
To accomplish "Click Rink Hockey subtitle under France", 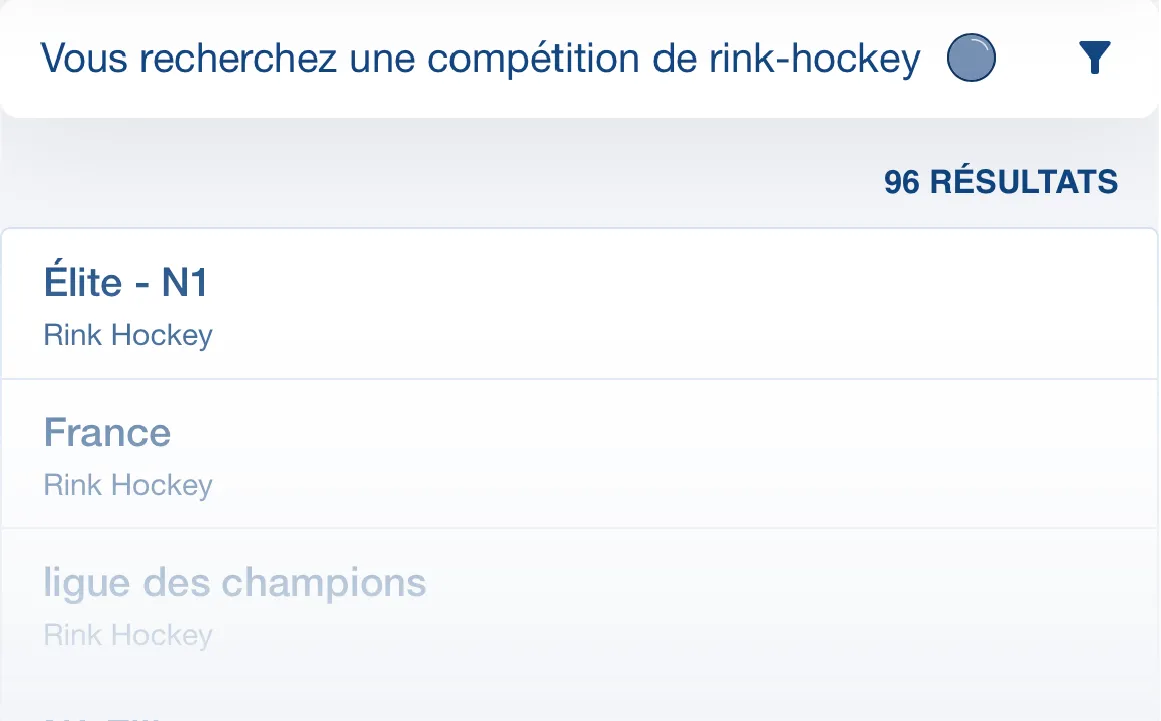I will (127, 484).
